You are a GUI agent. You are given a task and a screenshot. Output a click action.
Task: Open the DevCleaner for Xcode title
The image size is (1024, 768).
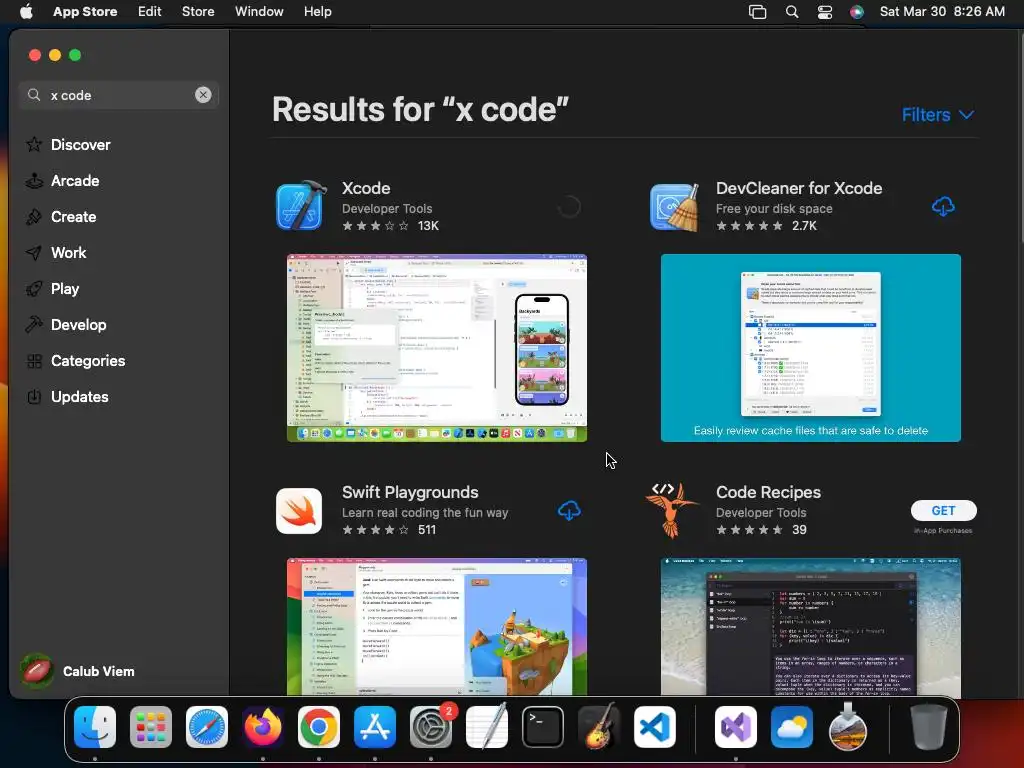(x=799, y=188)
